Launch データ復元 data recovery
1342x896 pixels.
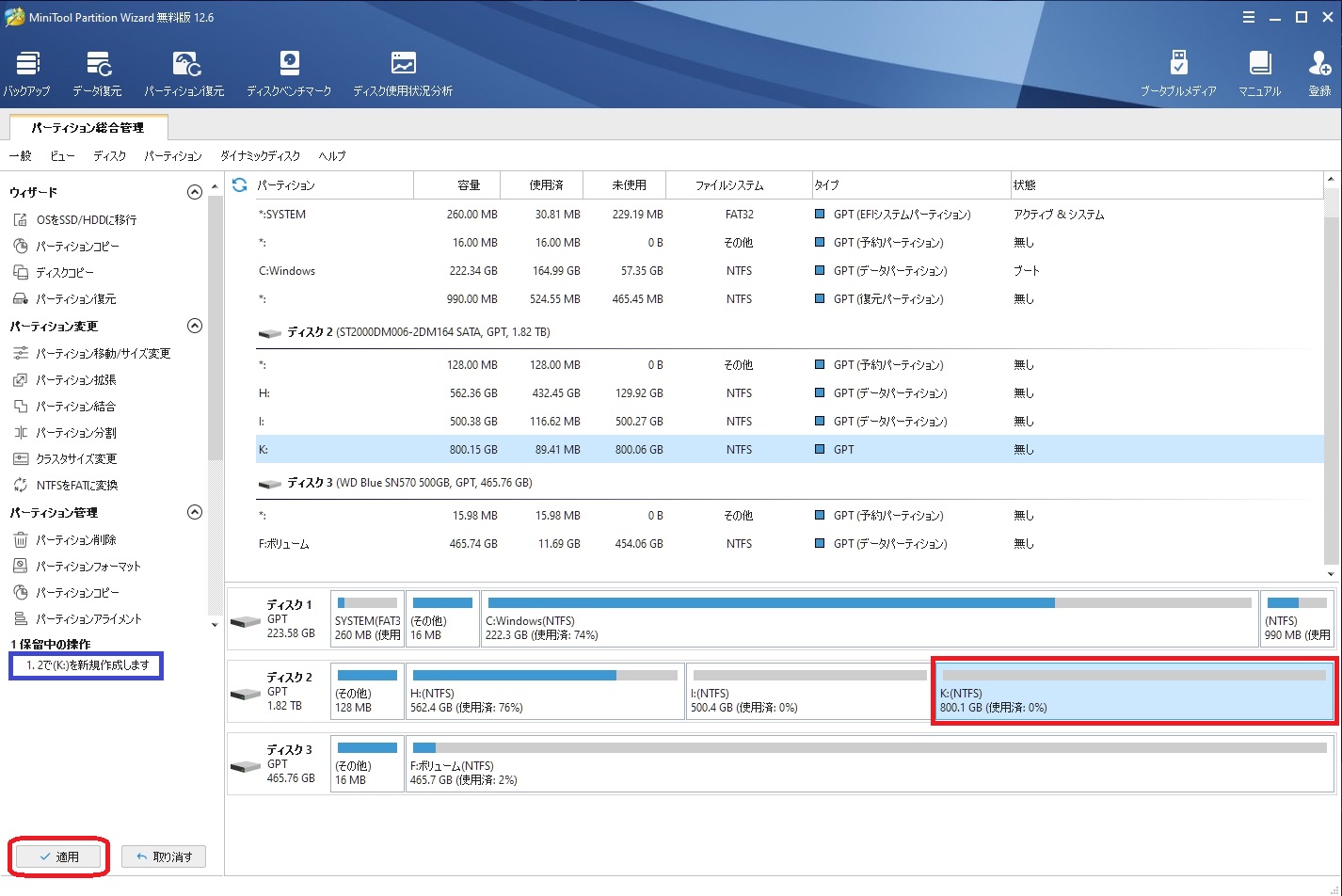97,74
